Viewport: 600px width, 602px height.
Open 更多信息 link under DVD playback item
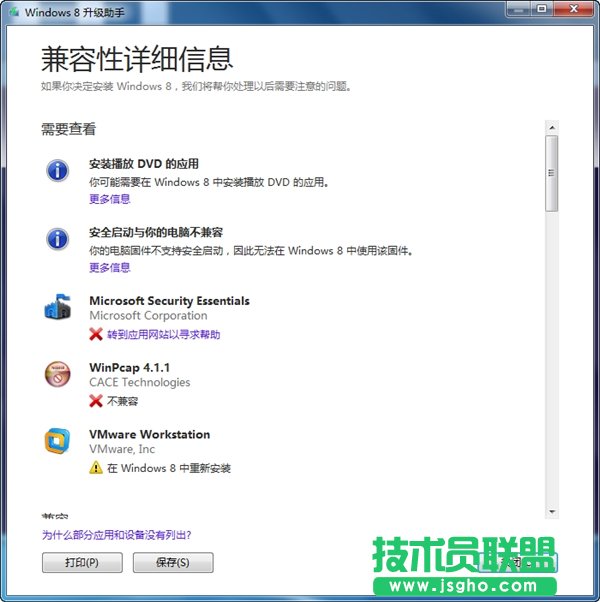tap(110, 199)
